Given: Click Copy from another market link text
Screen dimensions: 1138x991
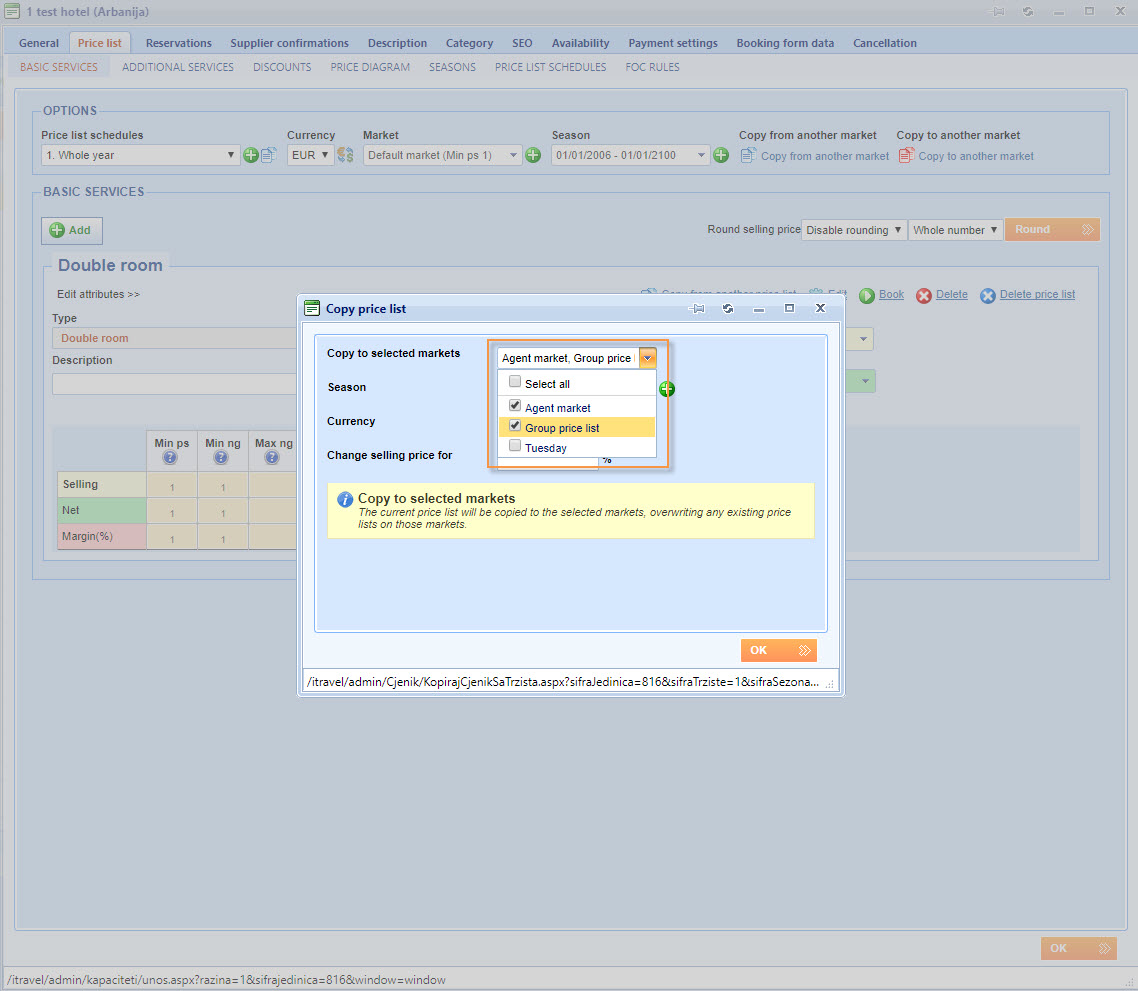Looking at the screenshot, I should [x=824, y=156].
